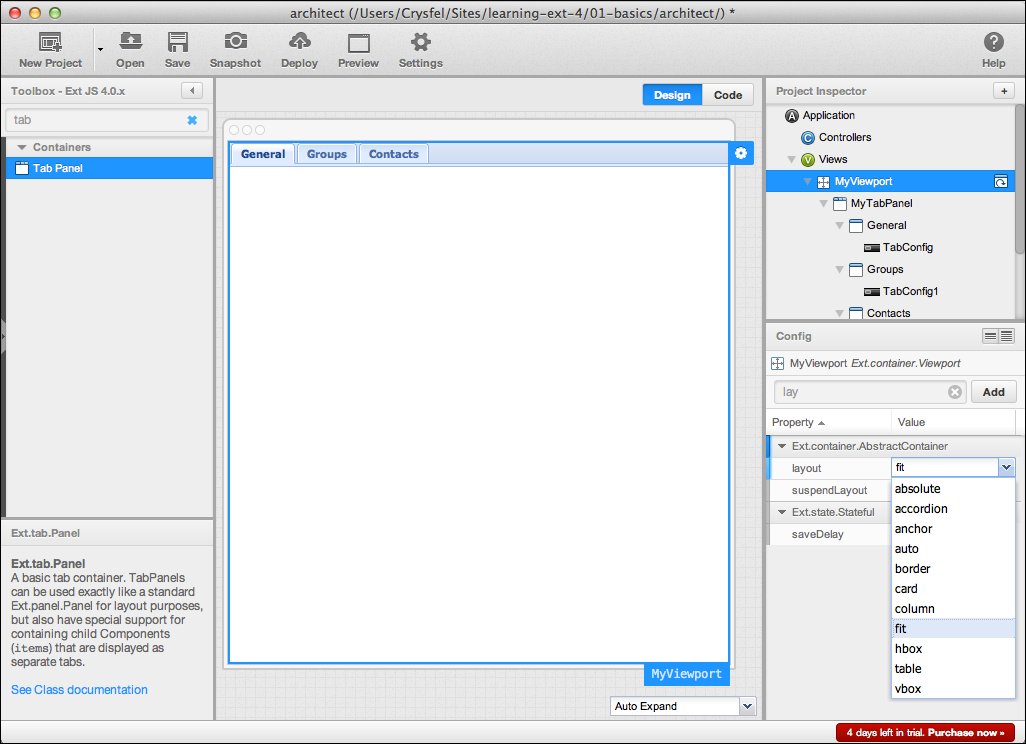Select the General tab in canvas
The height and width of the screenshot is (744, 1026).
(x=262, y=154)
